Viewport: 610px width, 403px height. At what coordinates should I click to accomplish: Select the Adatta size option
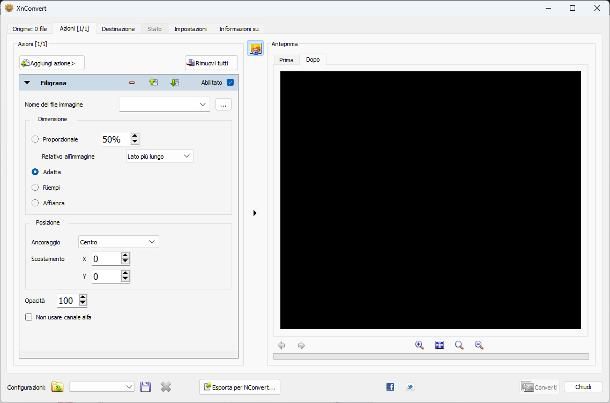(x=35, y=172)
